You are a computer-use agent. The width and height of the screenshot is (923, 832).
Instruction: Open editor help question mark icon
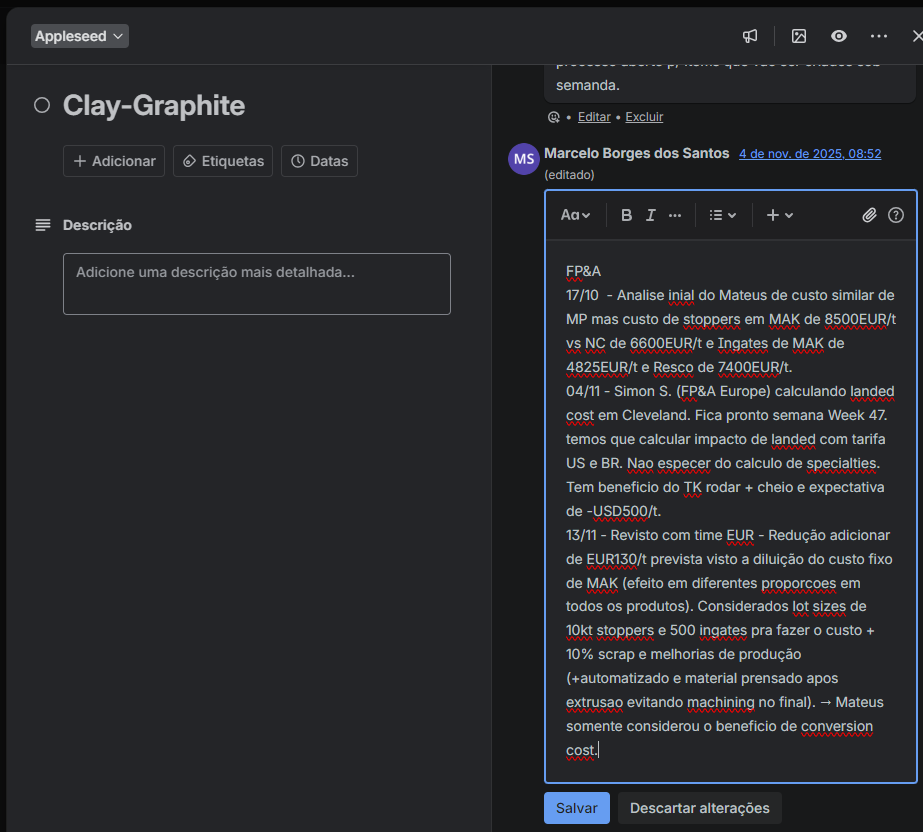[x=896, y=216]
